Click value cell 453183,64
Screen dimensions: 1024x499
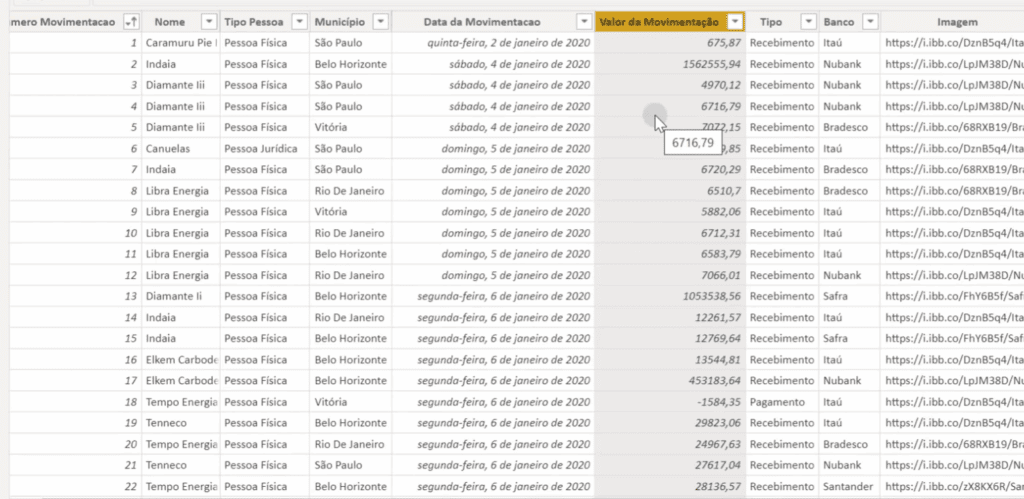(x=670, y=381)
